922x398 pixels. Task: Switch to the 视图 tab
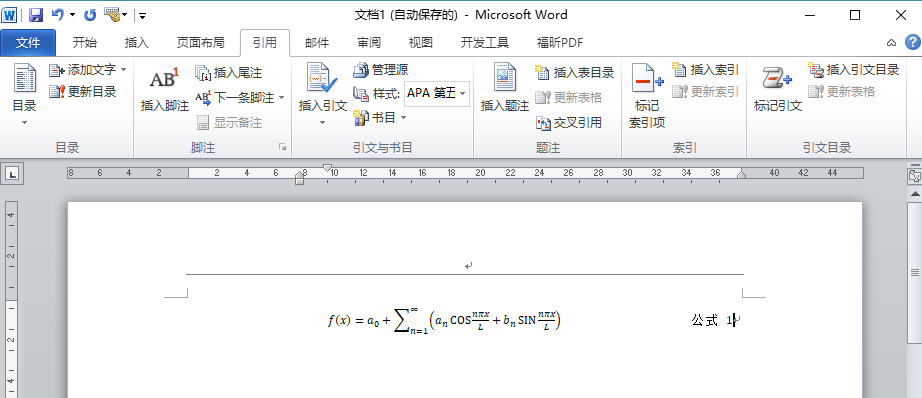420,42
